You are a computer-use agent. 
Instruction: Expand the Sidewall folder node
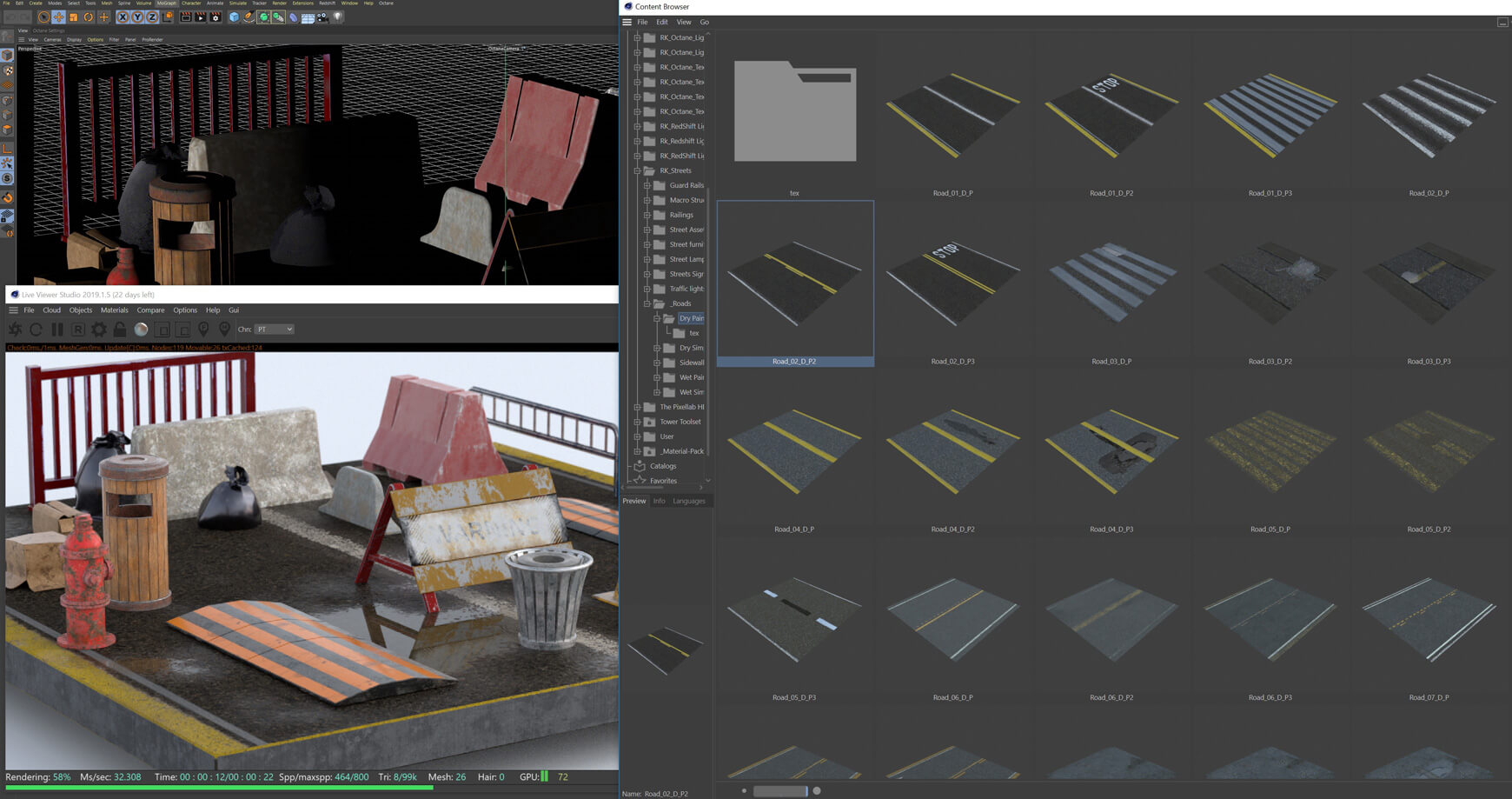click(657, 363)
